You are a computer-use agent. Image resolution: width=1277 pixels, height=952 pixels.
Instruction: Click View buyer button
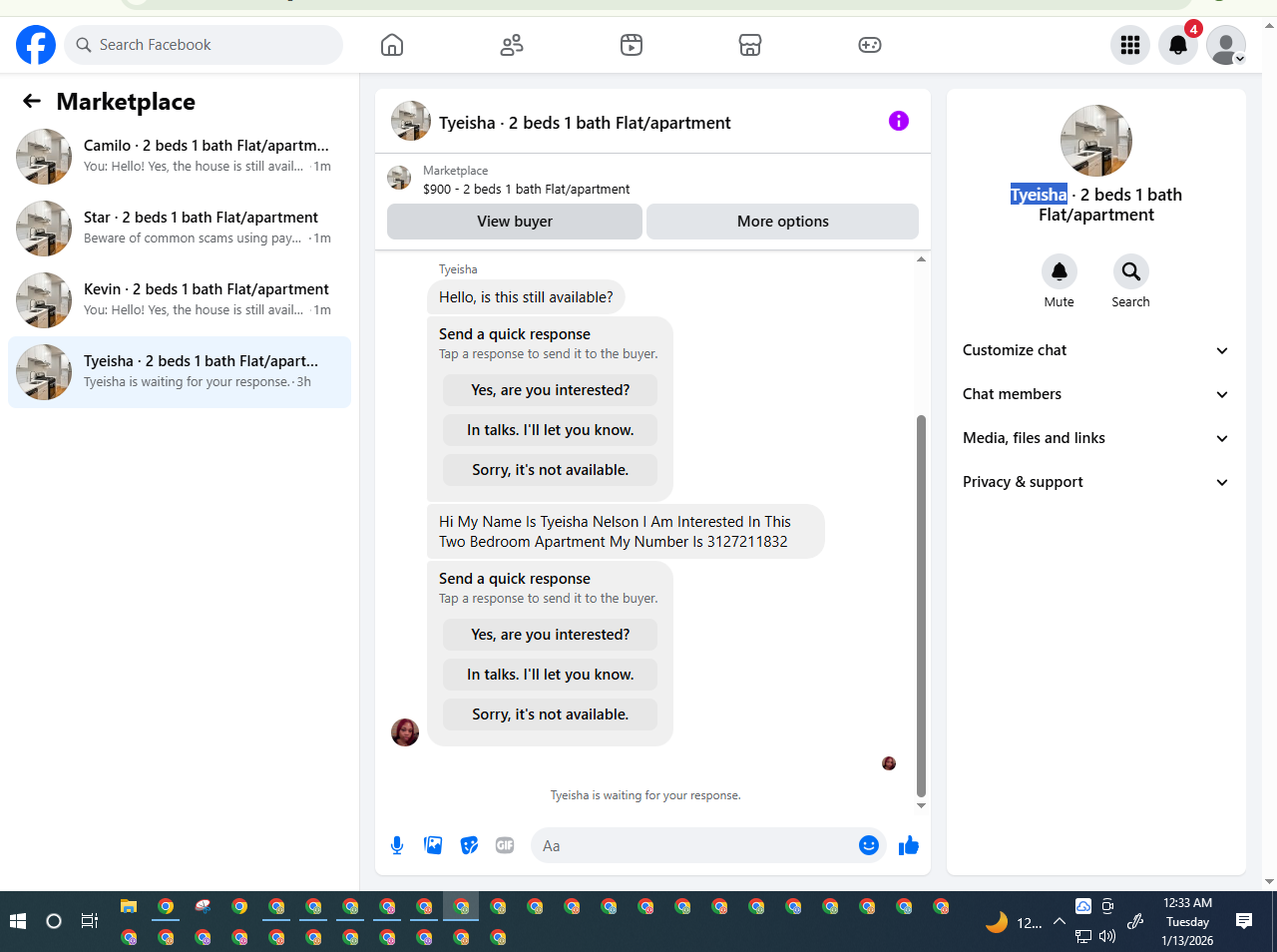tap(515, 222)
